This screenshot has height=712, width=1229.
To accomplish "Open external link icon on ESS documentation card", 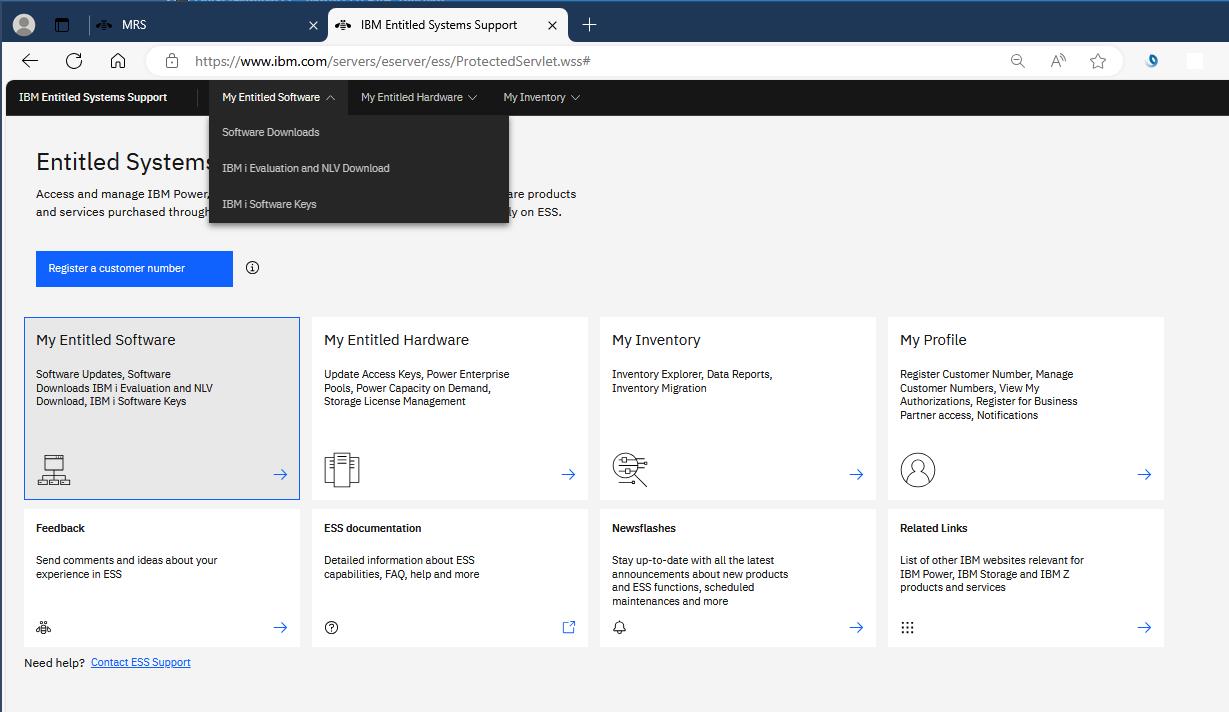I will click(568, 627).
